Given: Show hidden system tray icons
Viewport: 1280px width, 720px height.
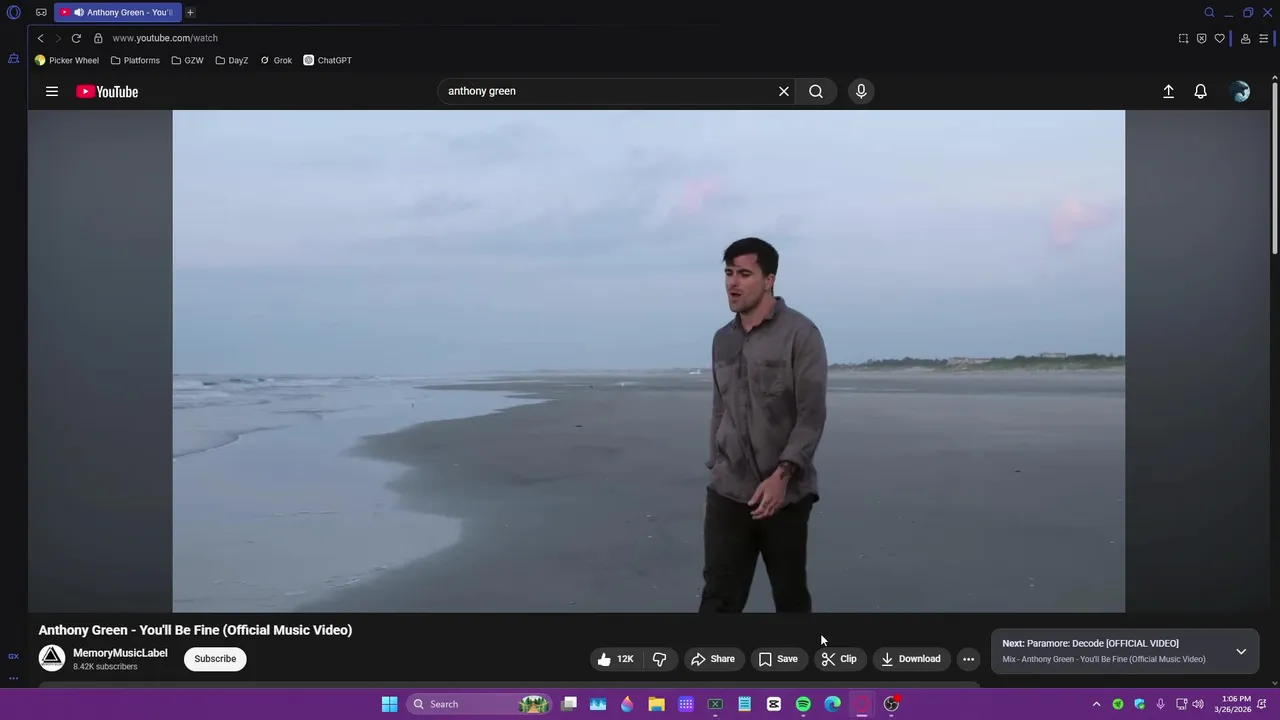Looking at the screenshot, I should 1096,704.
